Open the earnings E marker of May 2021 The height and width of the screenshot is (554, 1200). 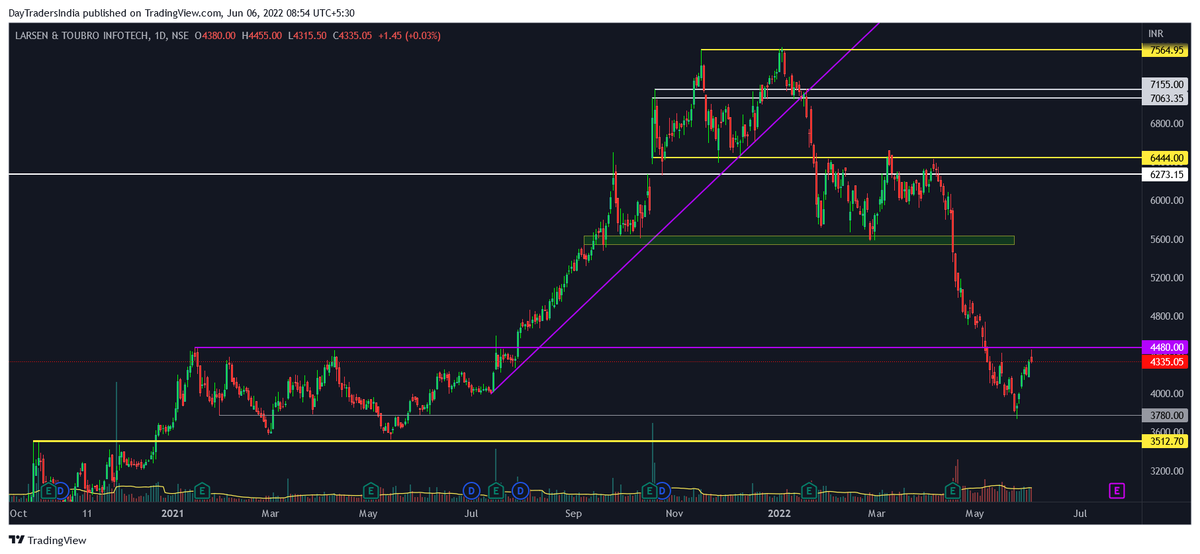(370, 490)
